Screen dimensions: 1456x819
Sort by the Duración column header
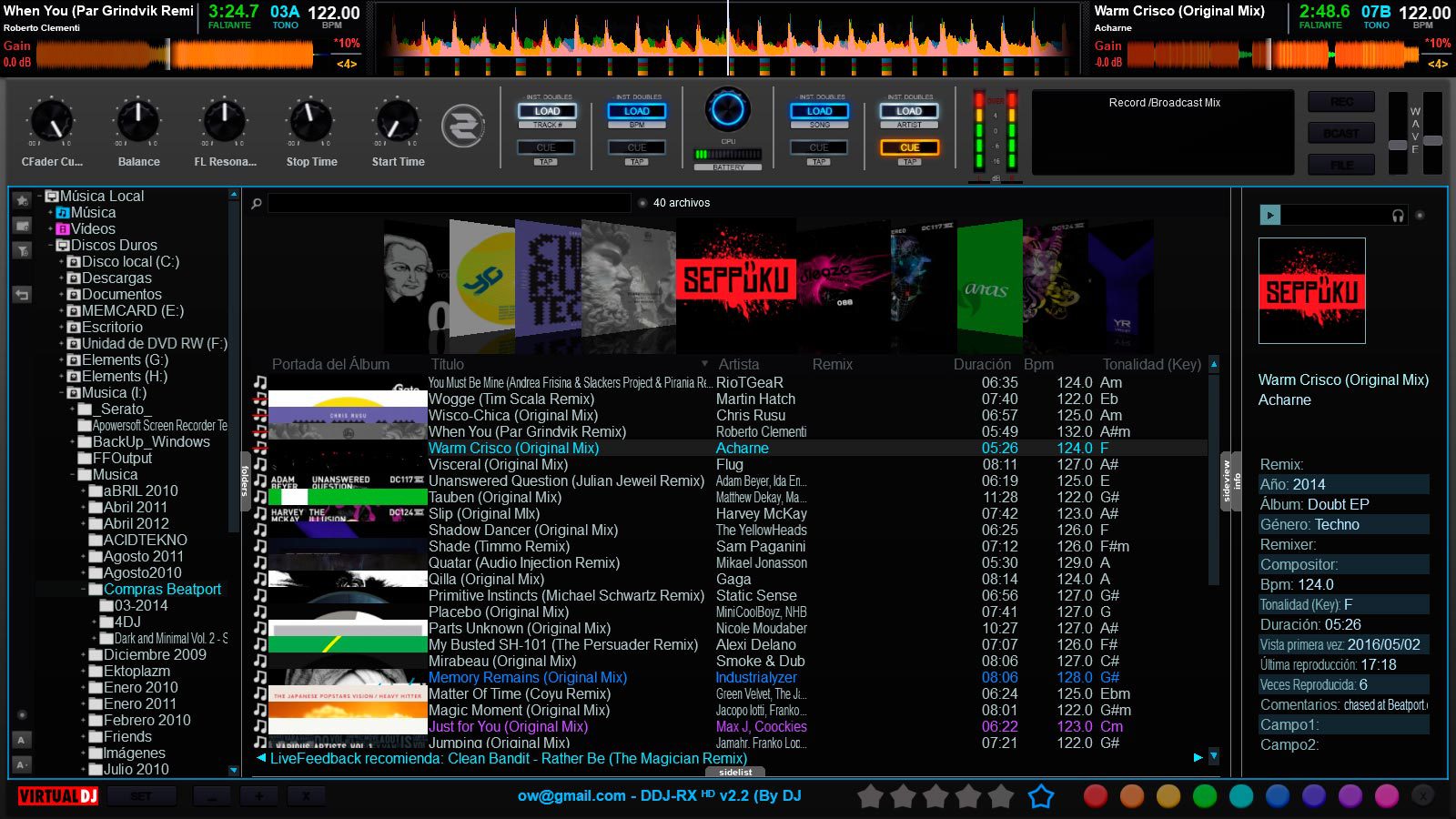click(x=982, y=364)
